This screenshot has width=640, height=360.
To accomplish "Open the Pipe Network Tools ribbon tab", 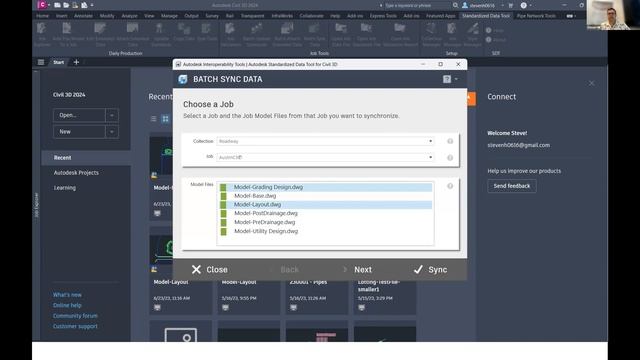I will 536,16.
